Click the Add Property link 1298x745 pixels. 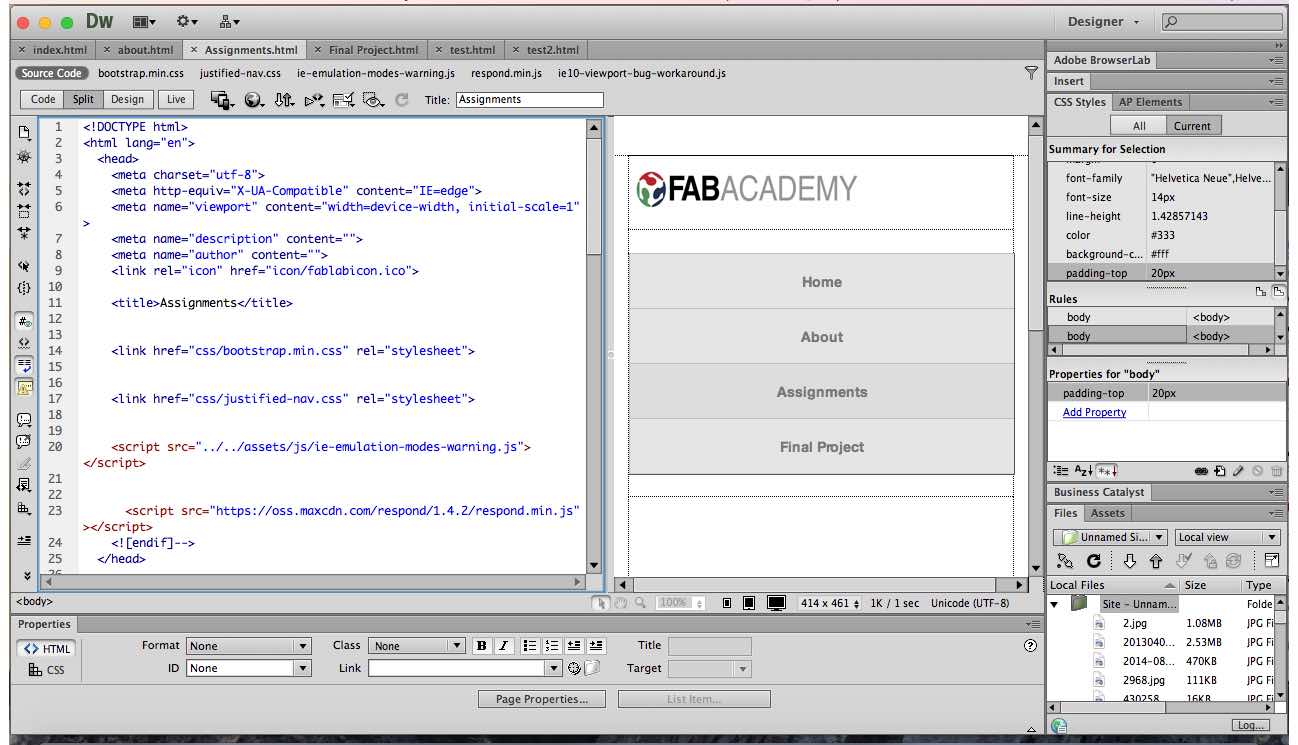tap(1094, 412)
